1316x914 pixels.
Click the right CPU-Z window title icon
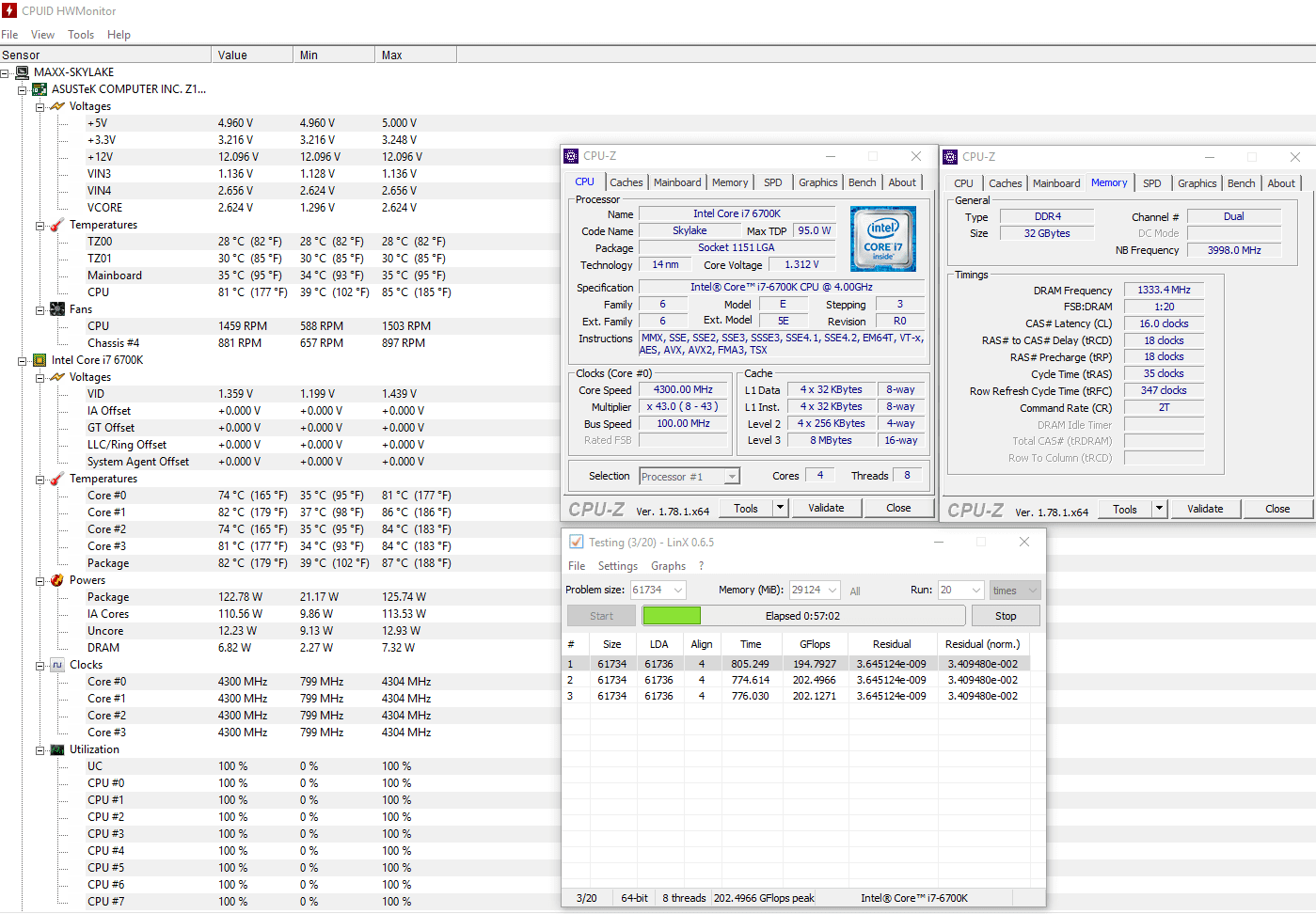950,157
